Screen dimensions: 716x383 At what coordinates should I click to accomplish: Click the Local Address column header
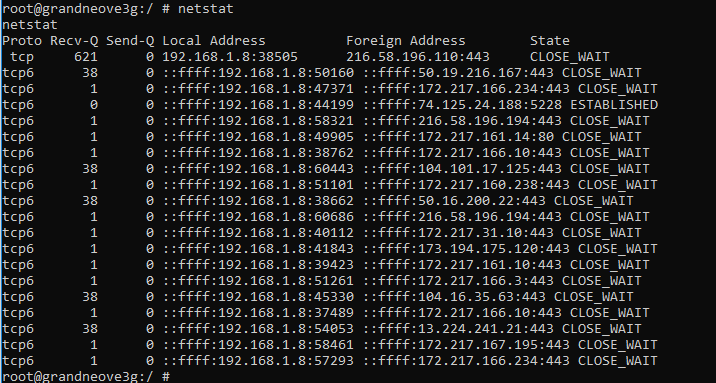(214, 41)
